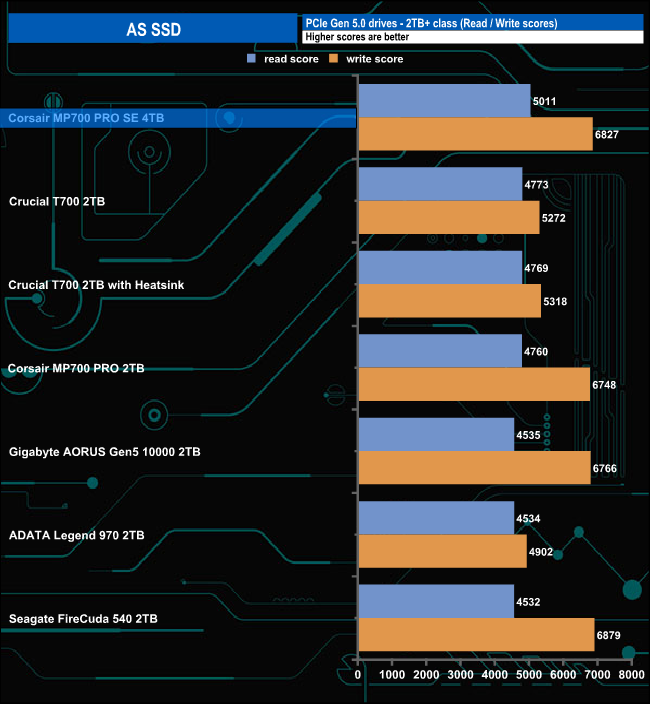650x704 pixels.
Task: Click the 4000 axis tick label
Action: tap(495, 675)
